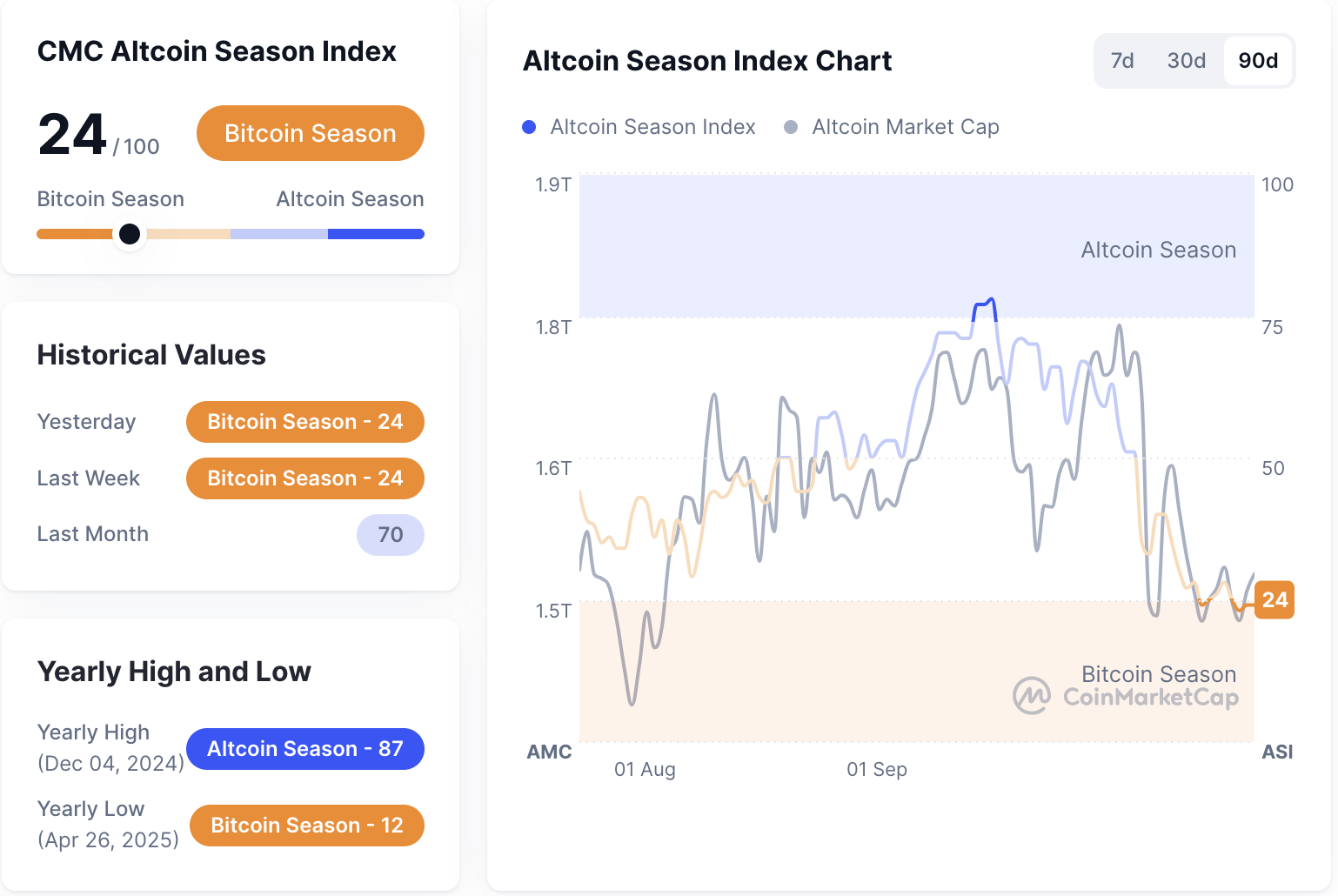This screenshot has width=1338, height=896.
Task: Toggle the Altcoin Market Cap legend dot
Action: pos(791,127)
